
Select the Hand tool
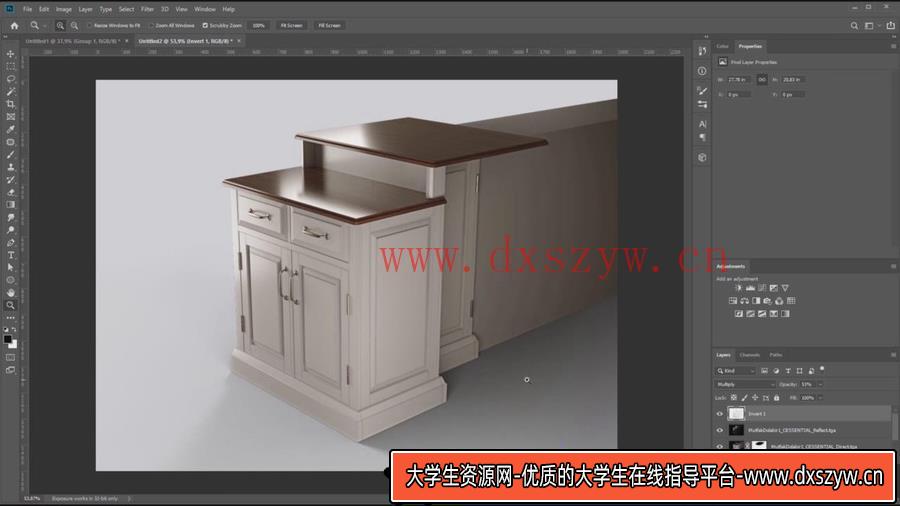[10, 293]
